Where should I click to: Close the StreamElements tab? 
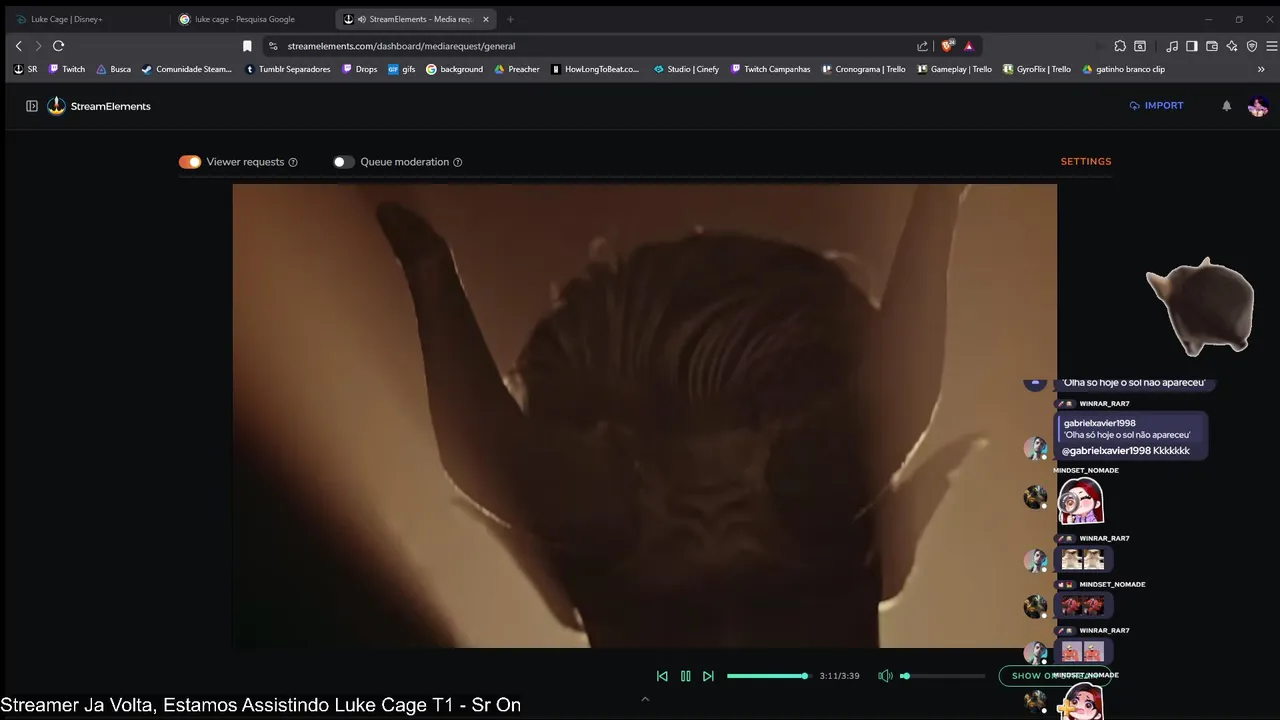(486, 19)
